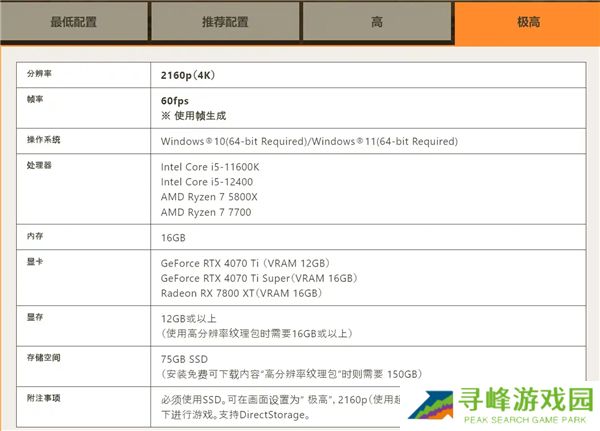Click the 高分辨率纹理包 16GB VRAM note
The width and height of the screenshot is (600, 431).
pos(256,333)
